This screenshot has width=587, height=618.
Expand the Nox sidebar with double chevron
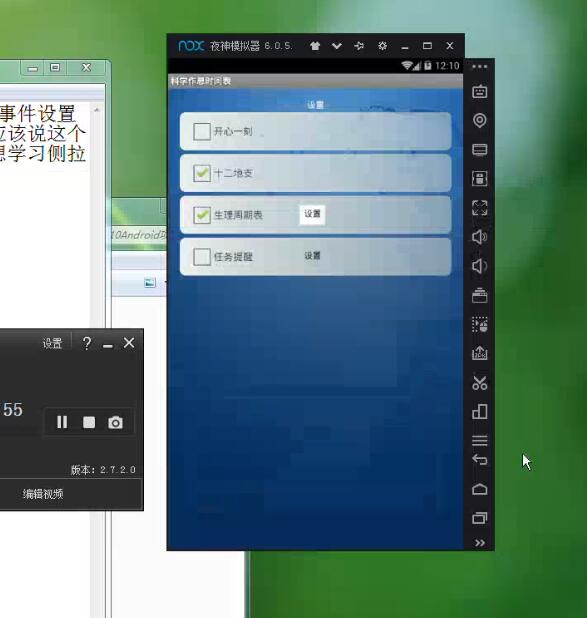(479, 543)
